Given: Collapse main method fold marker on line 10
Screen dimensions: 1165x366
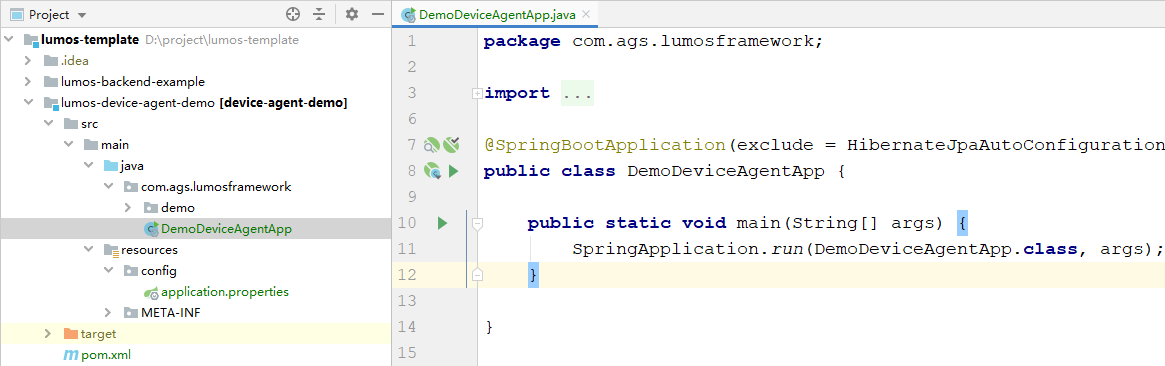Looking at the screenshot, I should (x=477, y=223).
